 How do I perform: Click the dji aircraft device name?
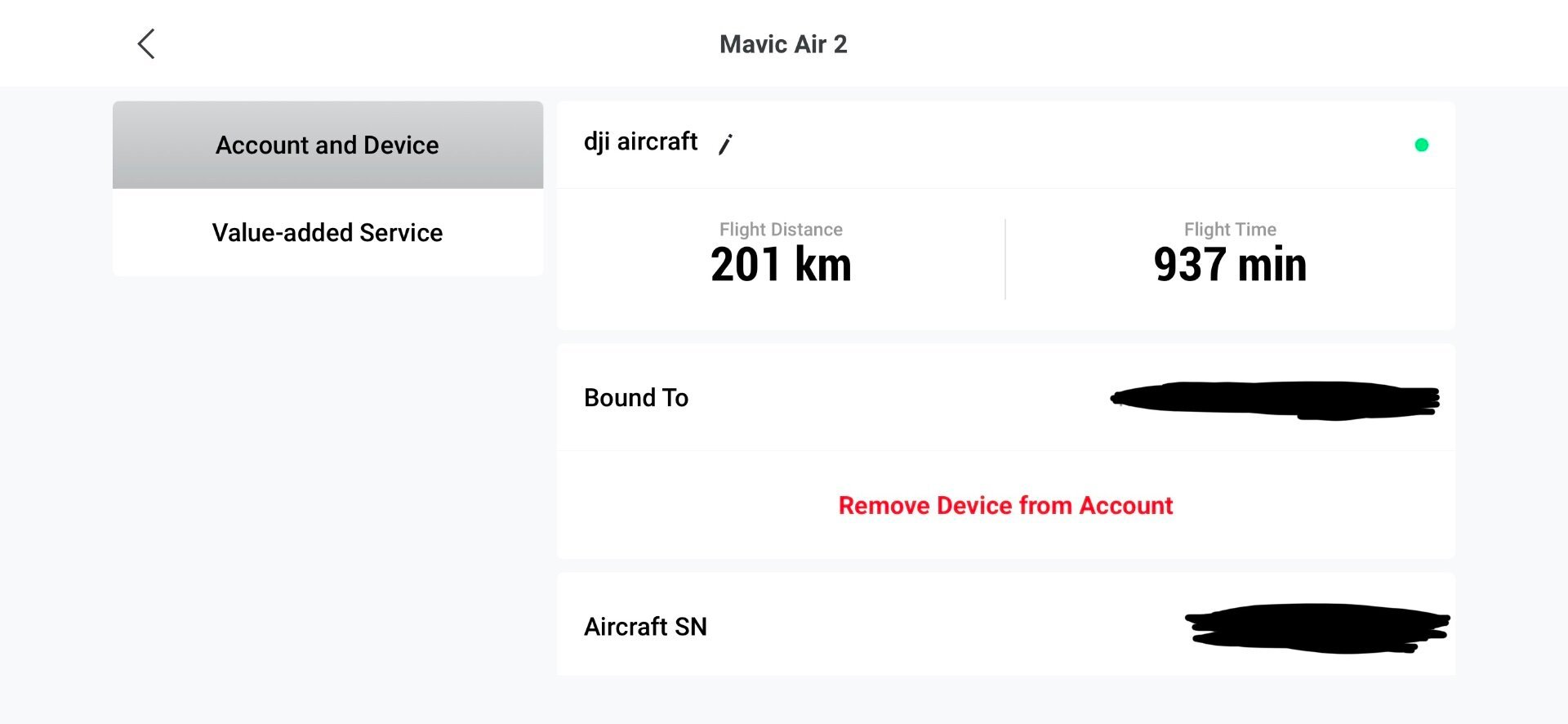tap(640, 141)
